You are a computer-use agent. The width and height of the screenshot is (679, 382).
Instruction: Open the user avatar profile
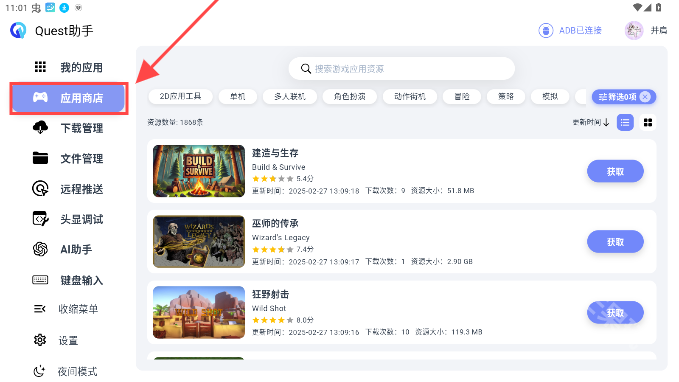[x=634, y=30]
